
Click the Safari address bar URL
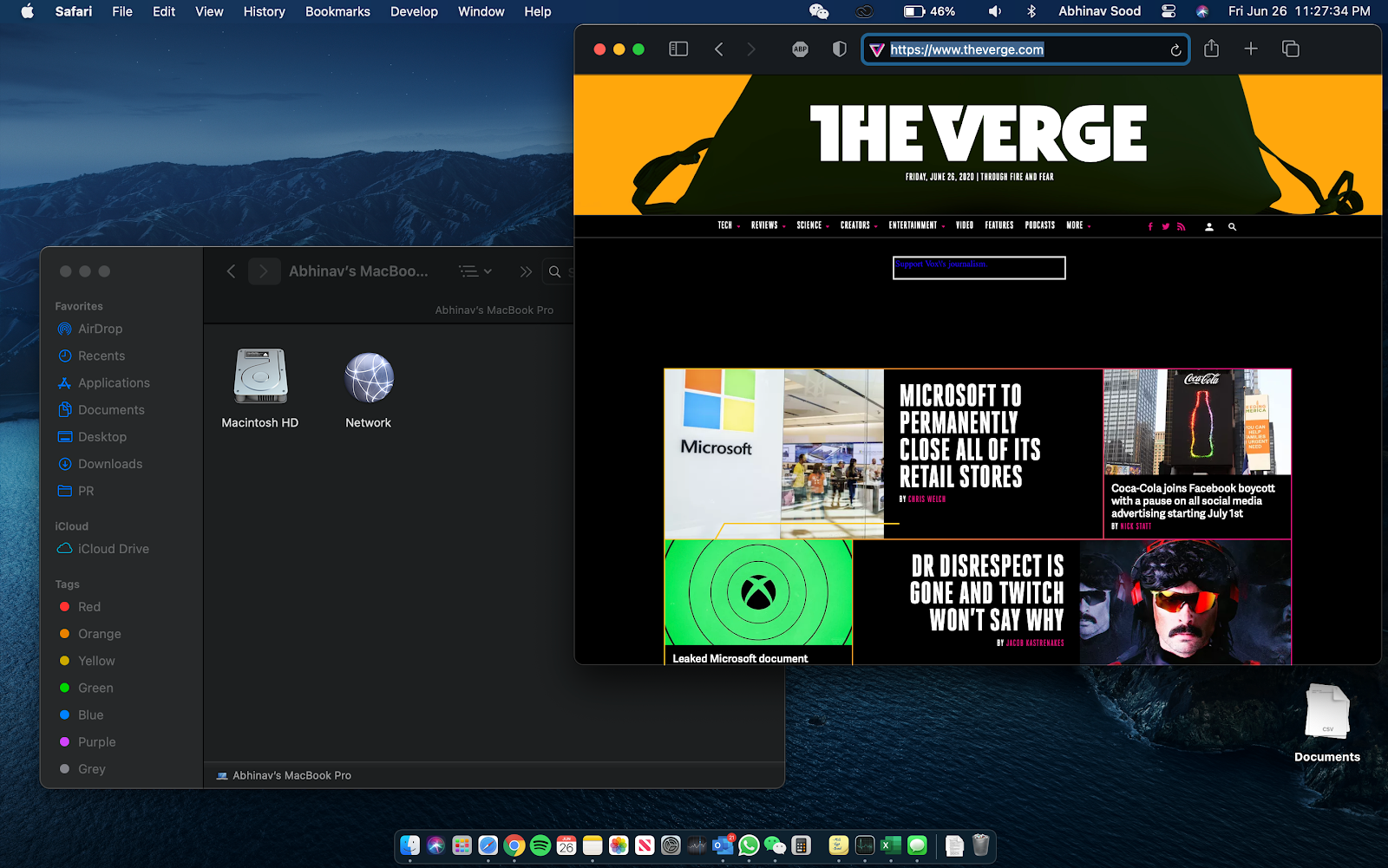[x=967, y=49]
